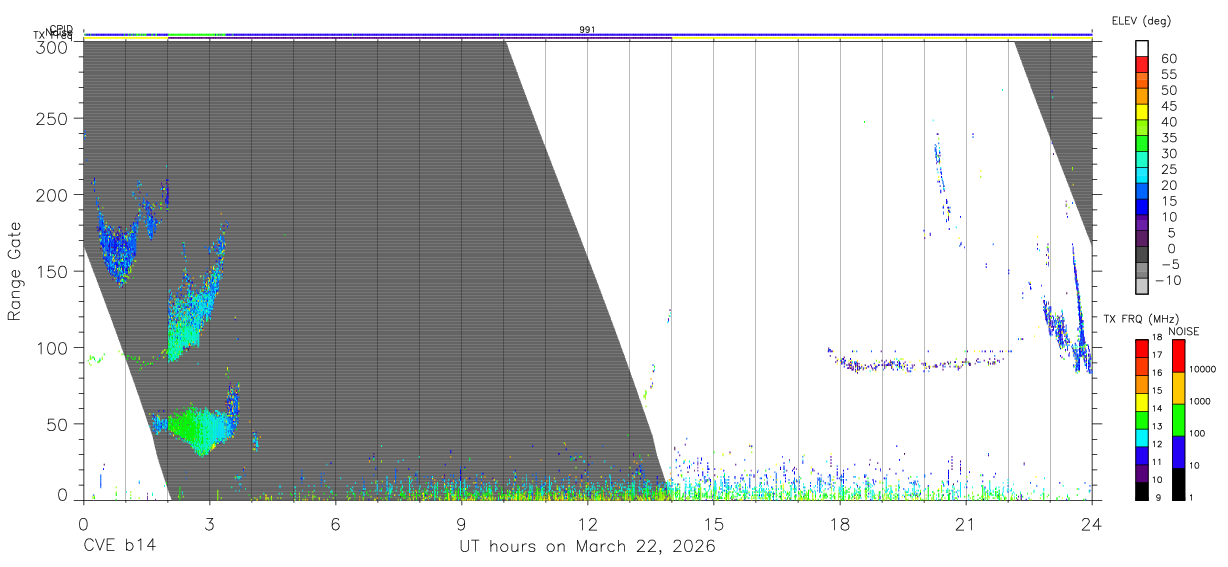Click the 'ELEV (deg)' color bar title
This screenshot has width=1228, height=567.
(x=1140, y=21)
